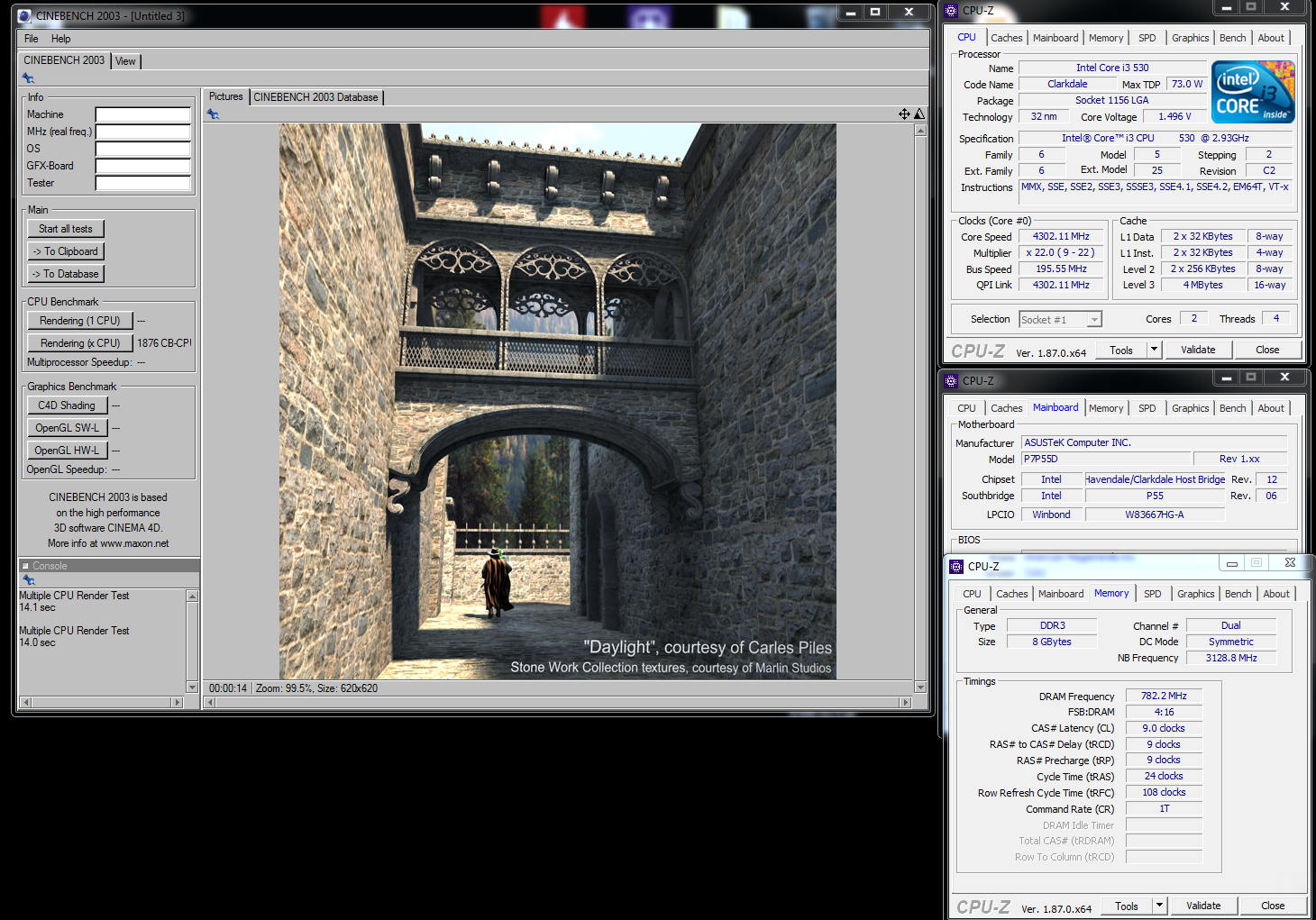
Task: Click the rendered Daylight picture
Action: coord(557,401)
